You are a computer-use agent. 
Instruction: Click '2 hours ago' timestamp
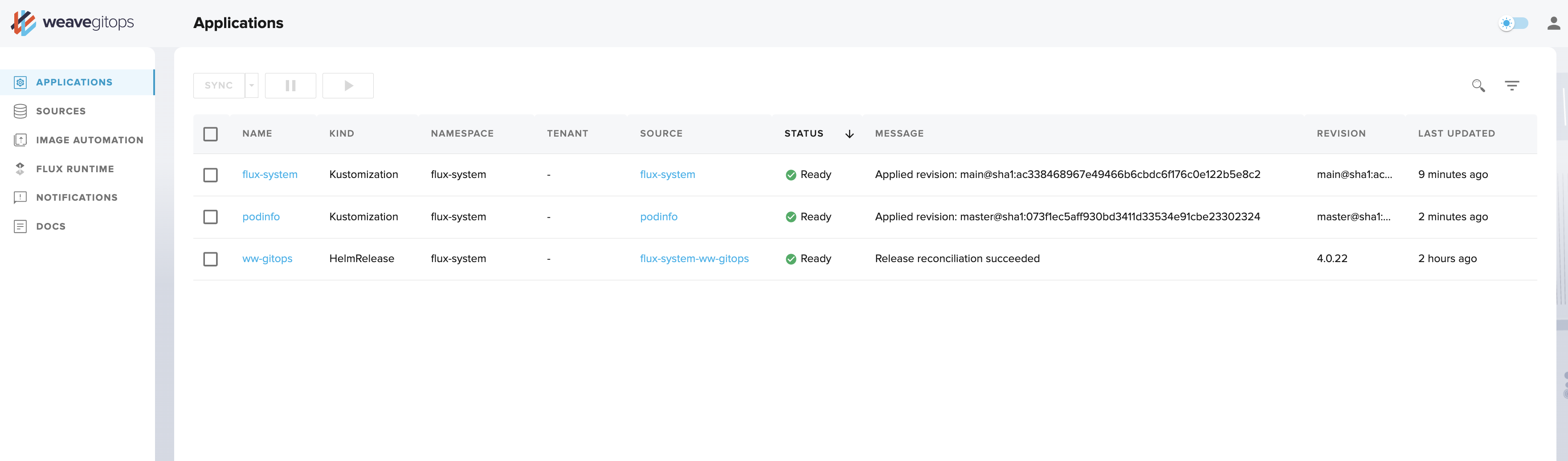[x=1447, y=259]
